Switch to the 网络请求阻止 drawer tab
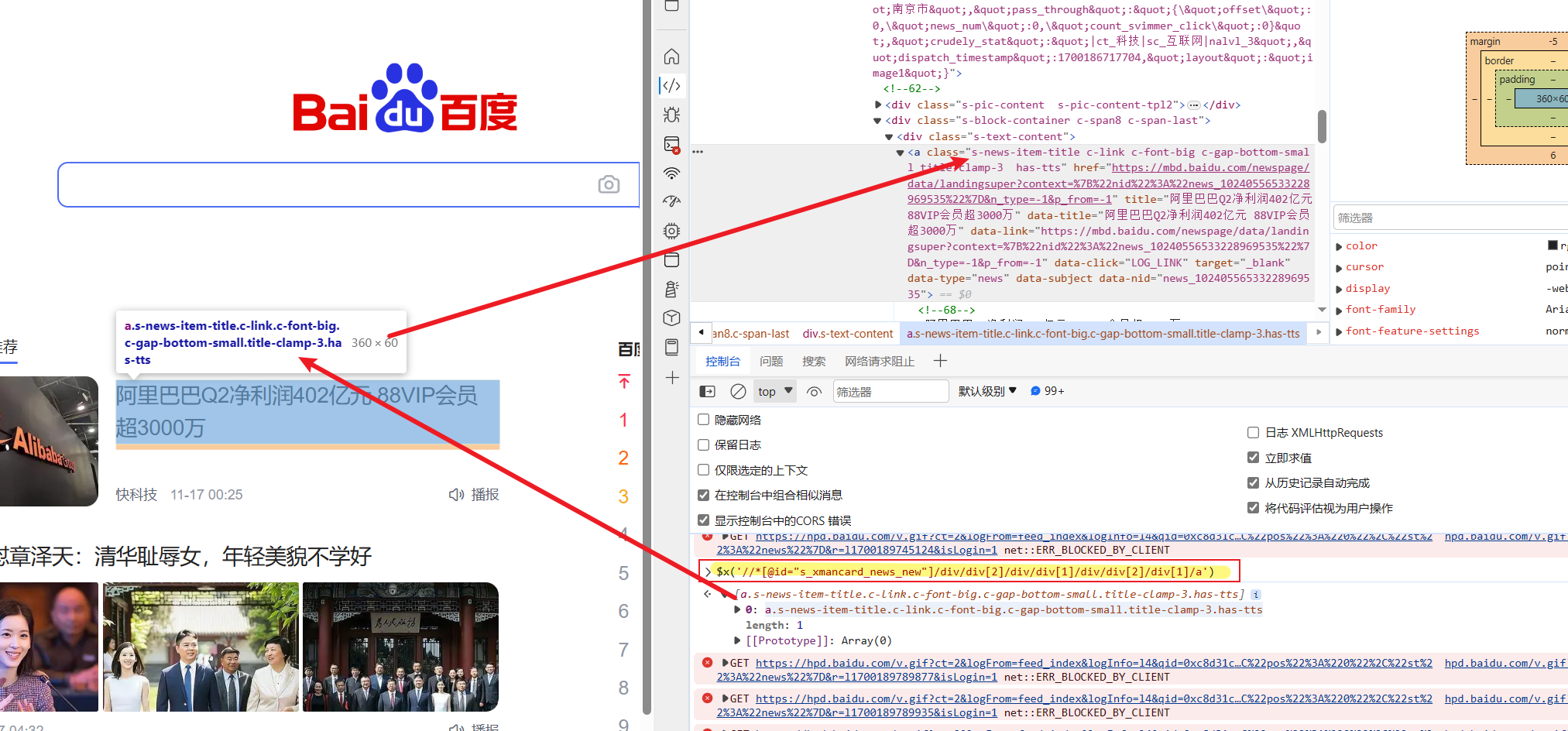Image resolution: width=1568 pixels, height=731 pixels. click(x=880, y=362)
